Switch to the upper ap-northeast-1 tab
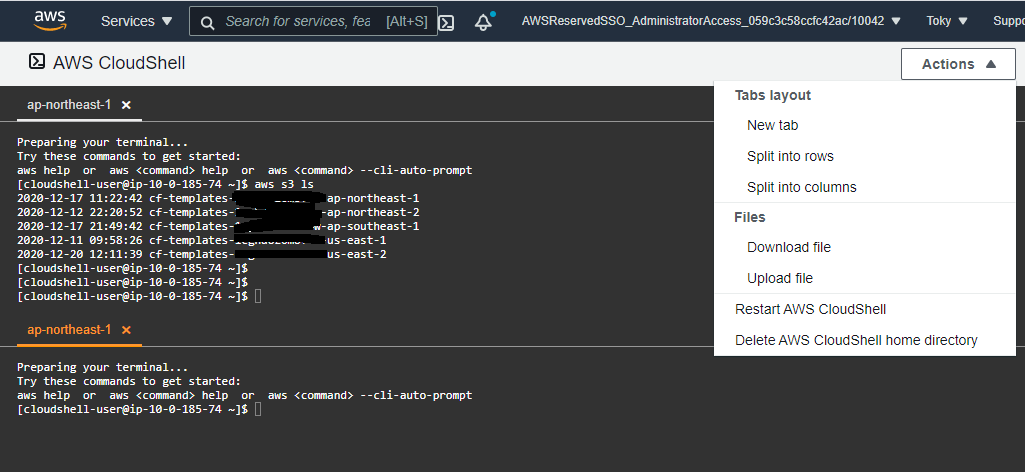Screen dimensions: 1025x472 [x=69, y=105]
